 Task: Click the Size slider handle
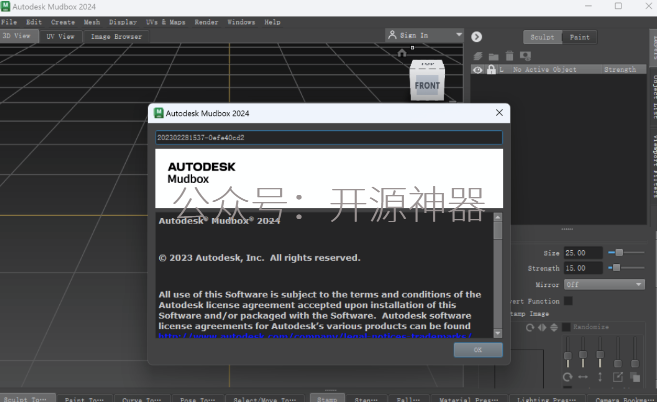[x=619, y=252]
